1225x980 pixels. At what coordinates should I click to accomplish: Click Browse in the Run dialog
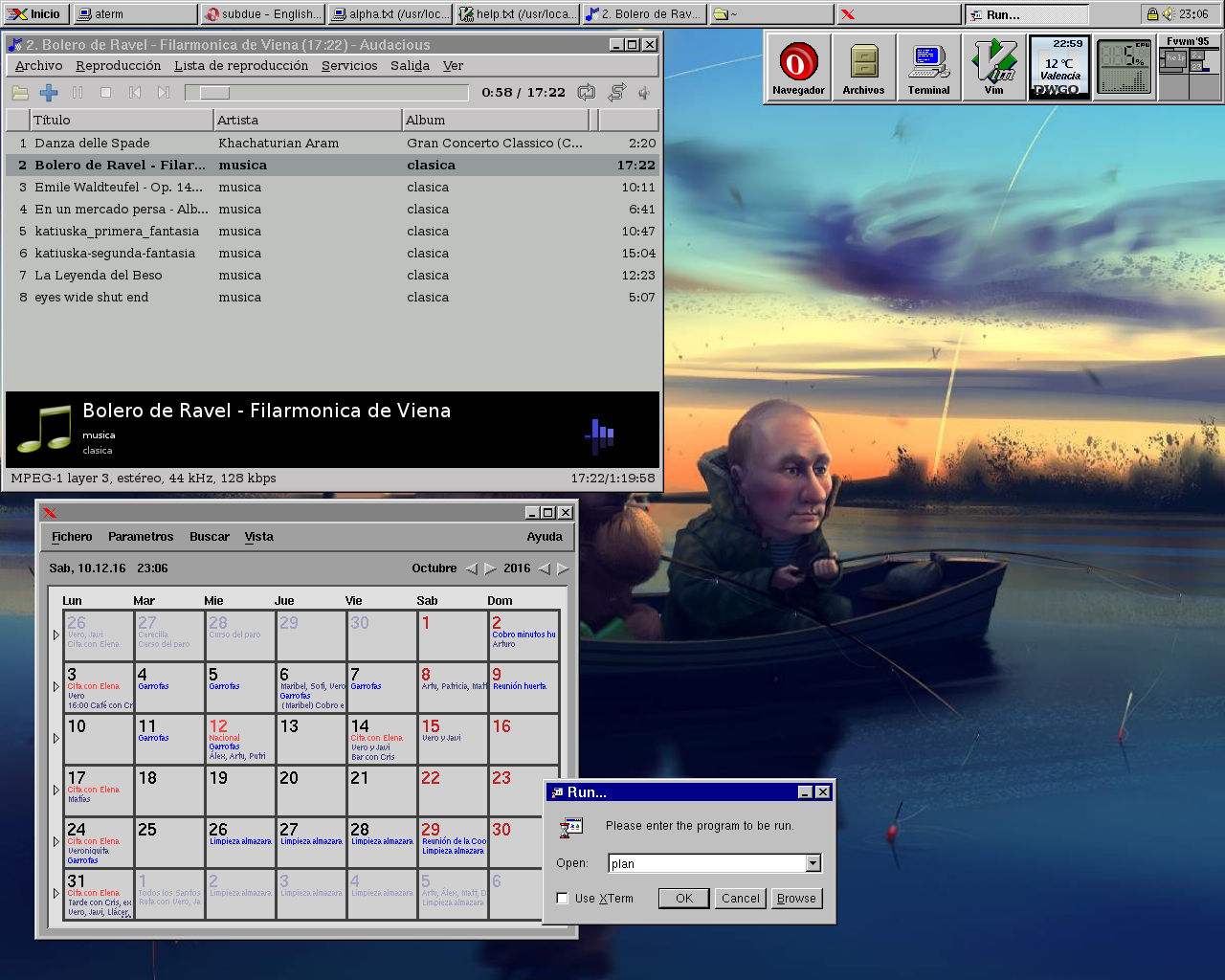[796, 899]
